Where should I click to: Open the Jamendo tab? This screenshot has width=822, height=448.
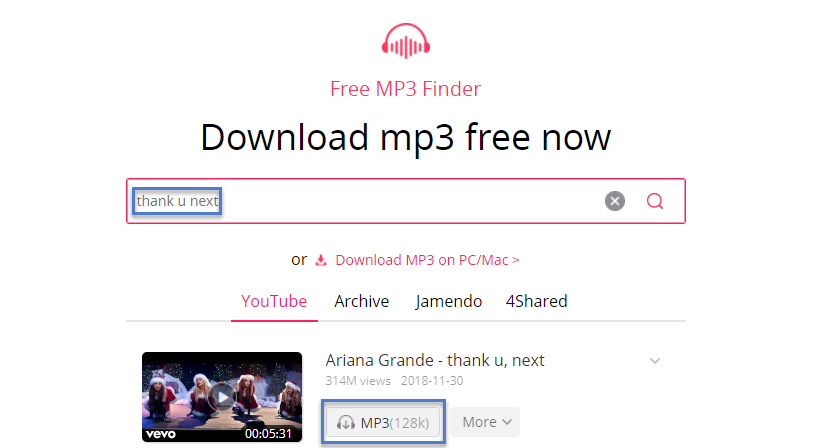(448, 301)
